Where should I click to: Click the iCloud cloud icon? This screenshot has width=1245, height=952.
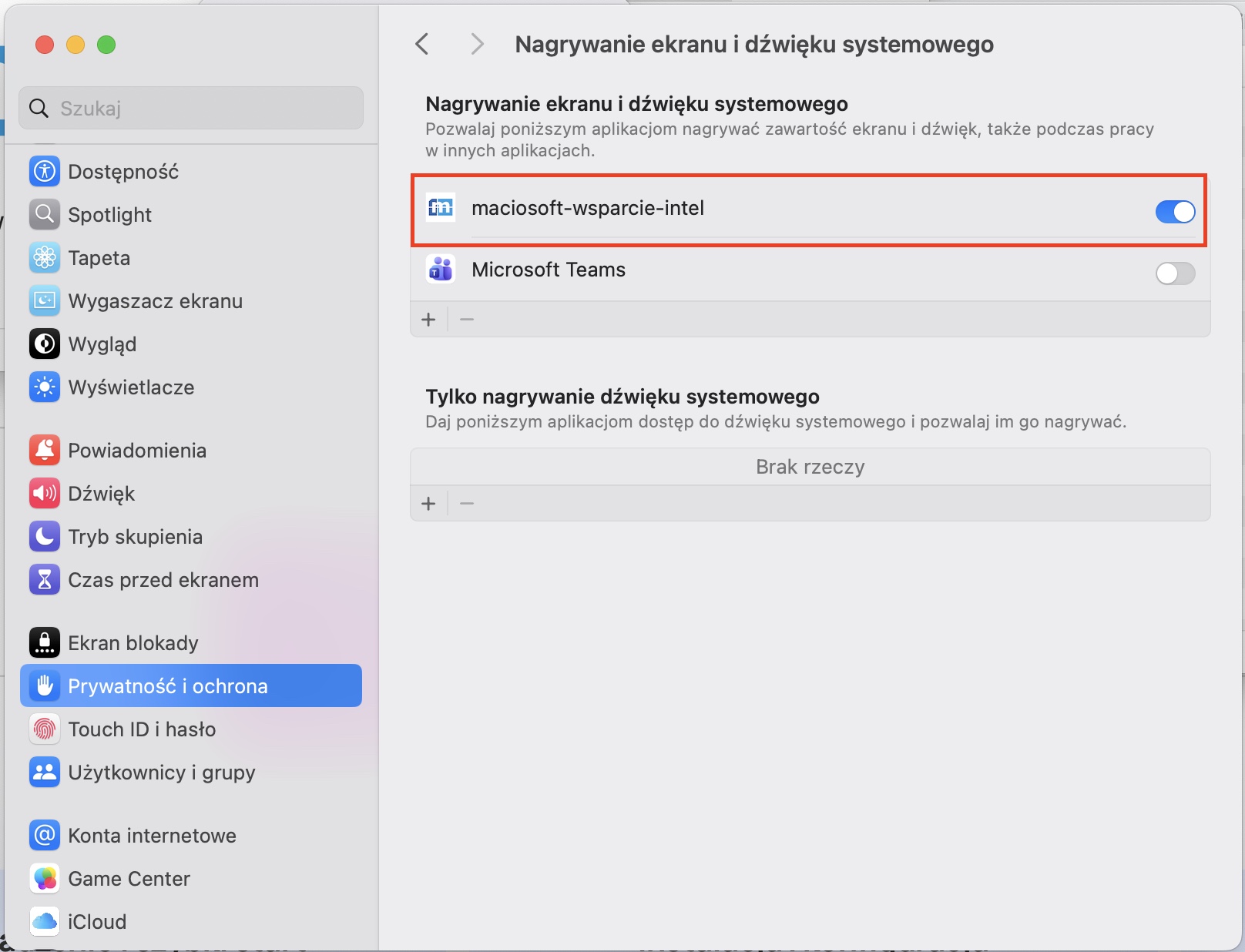[x=45, y=921]
